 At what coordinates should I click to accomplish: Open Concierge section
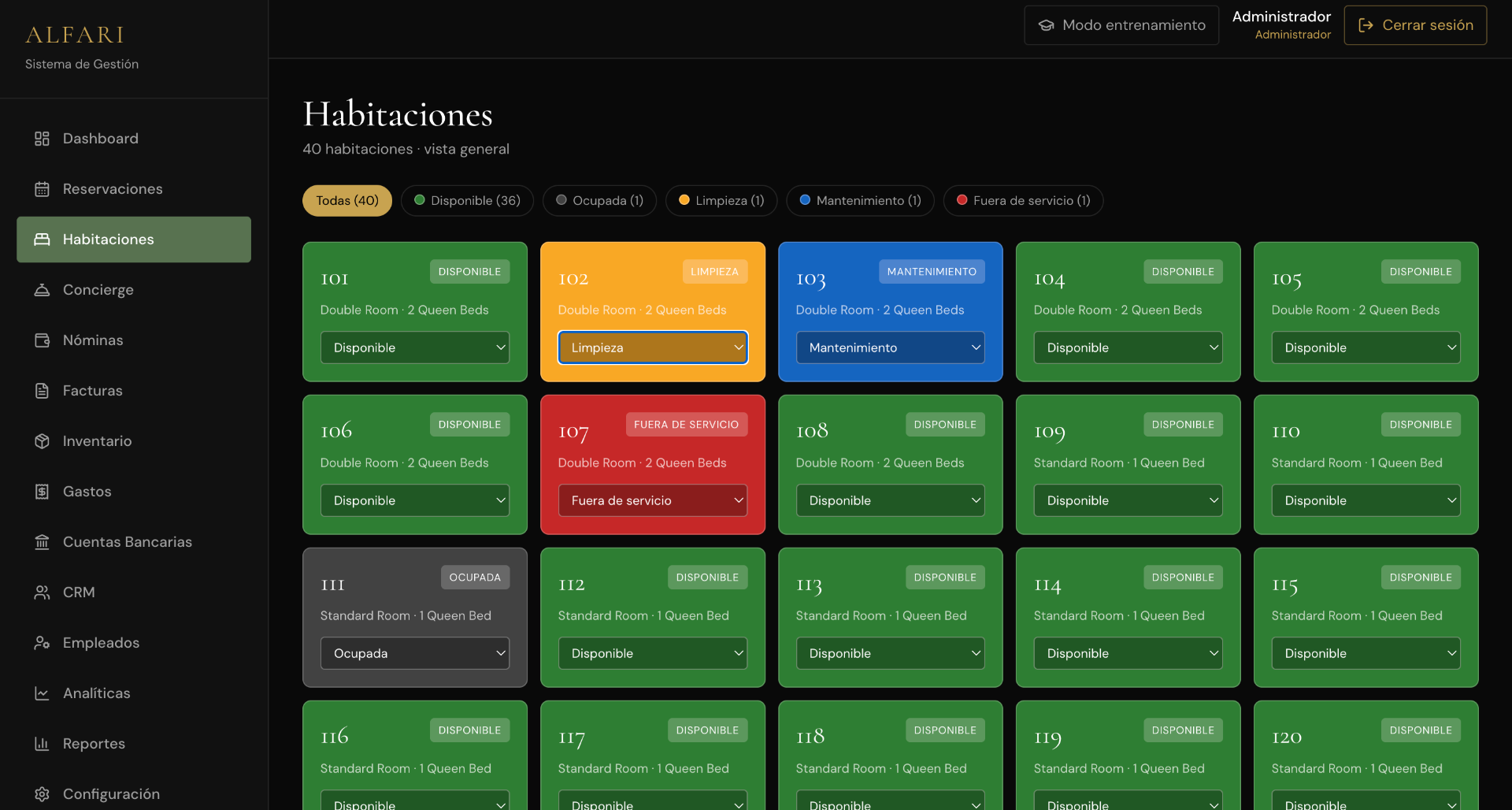[x=134, y=290]
